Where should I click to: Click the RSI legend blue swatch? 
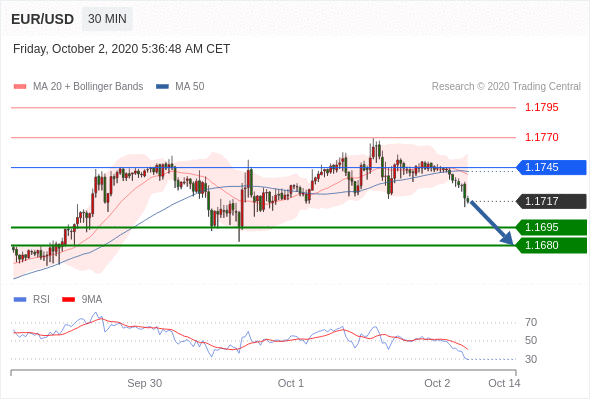click(20, 300)
